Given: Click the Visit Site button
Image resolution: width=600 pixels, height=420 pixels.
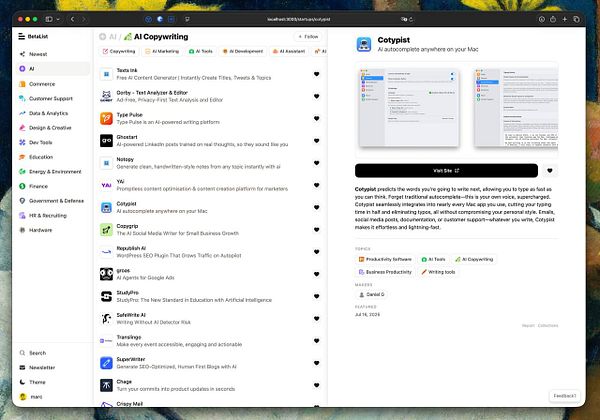Looking at the screenshot, I should pyautogui.click(x=446, y=171).
